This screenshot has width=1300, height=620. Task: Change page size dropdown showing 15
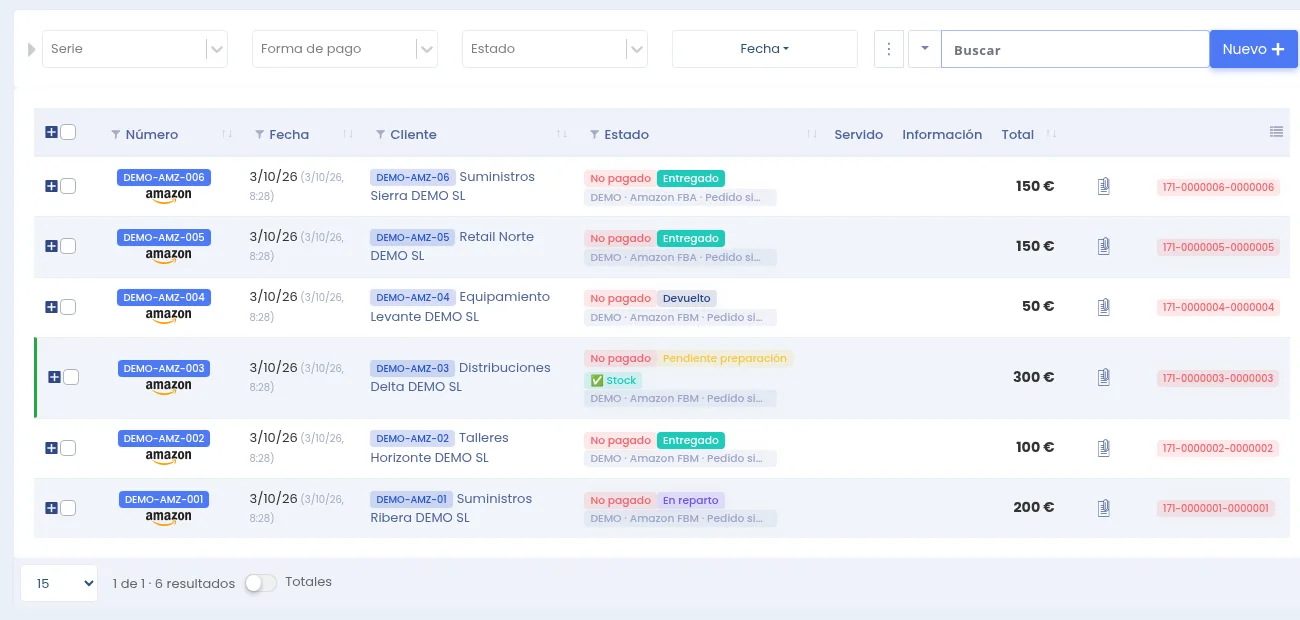[x=59, y=583]
